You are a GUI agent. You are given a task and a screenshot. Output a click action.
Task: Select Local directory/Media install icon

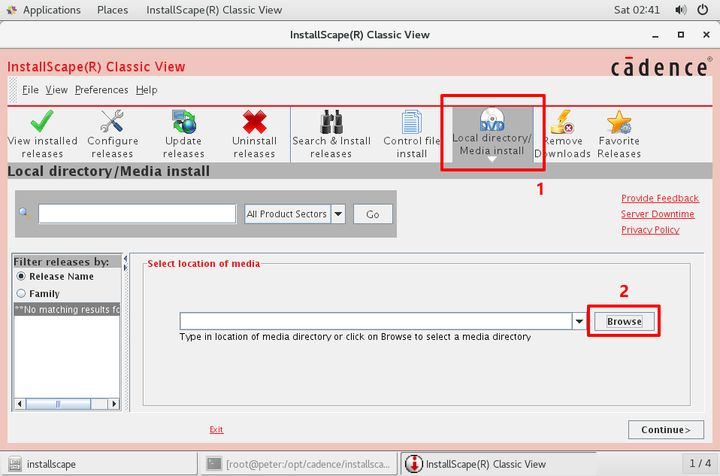tap(491, 122)
